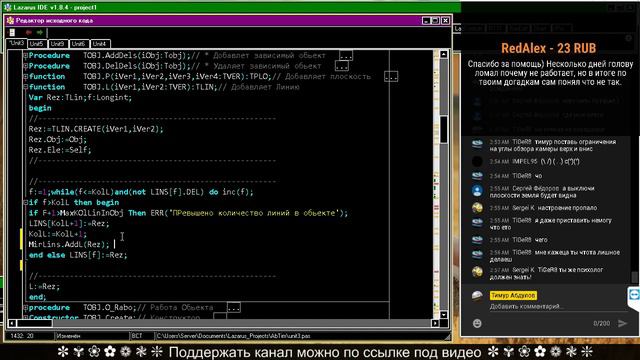Click the editor scroll down arrow
The width and height of the screenshot is (640, 360).
pyautogui.click(x=444, y=315)
